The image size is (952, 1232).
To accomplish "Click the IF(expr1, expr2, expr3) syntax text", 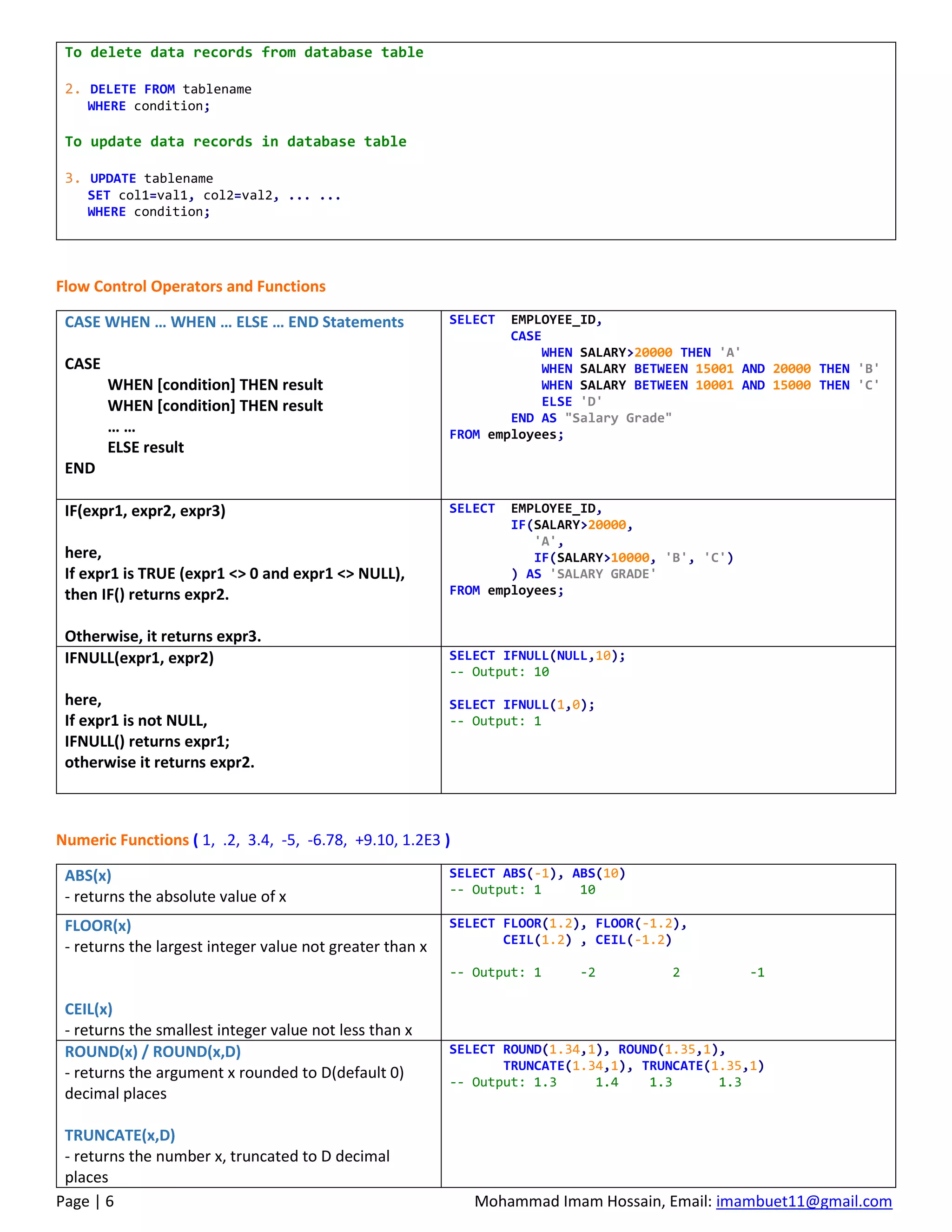I will [145, 511].
